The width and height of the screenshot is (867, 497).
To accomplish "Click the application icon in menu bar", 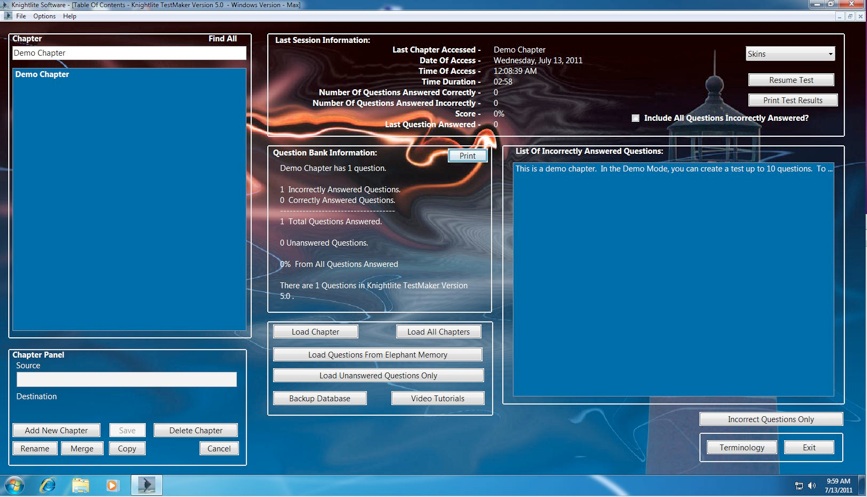I will pyautogui.click(x=7, y=16).
